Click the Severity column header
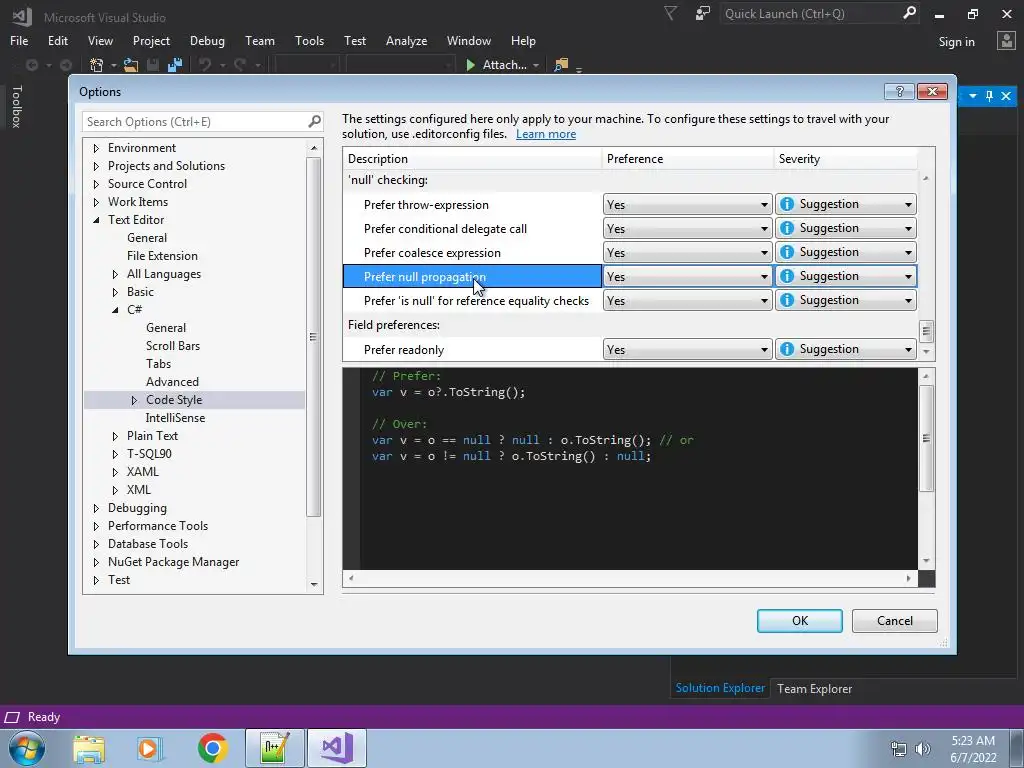1024x768 pixels. (x=846, y=159)
